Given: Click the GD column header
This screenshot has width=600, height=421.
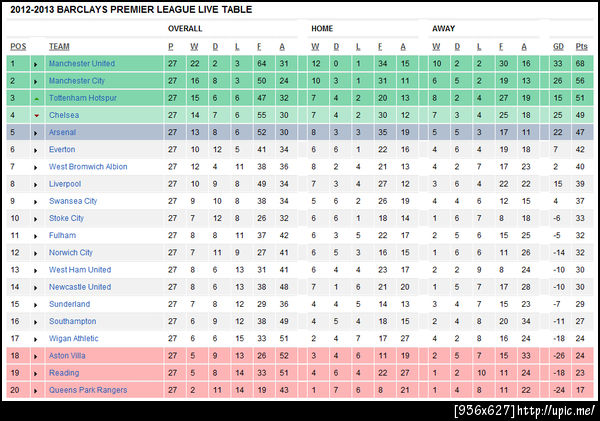Looking at the screenshot, I should click(x=558, y=46).
